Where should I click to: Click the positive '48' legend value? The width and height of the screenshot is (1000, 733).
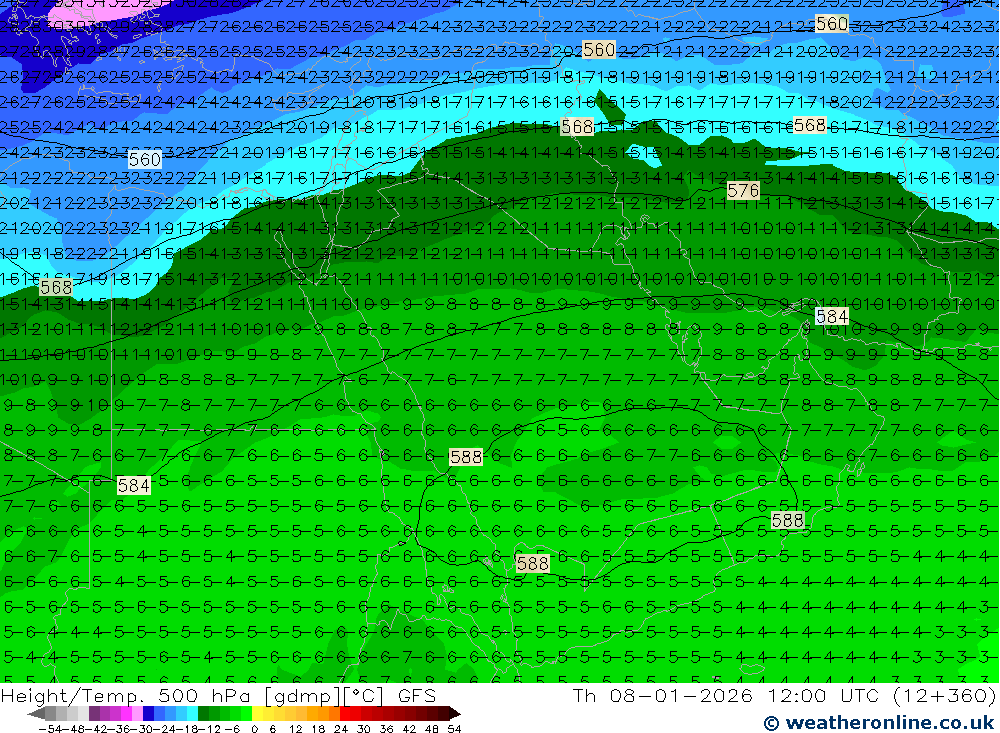[x=432, y=729]
